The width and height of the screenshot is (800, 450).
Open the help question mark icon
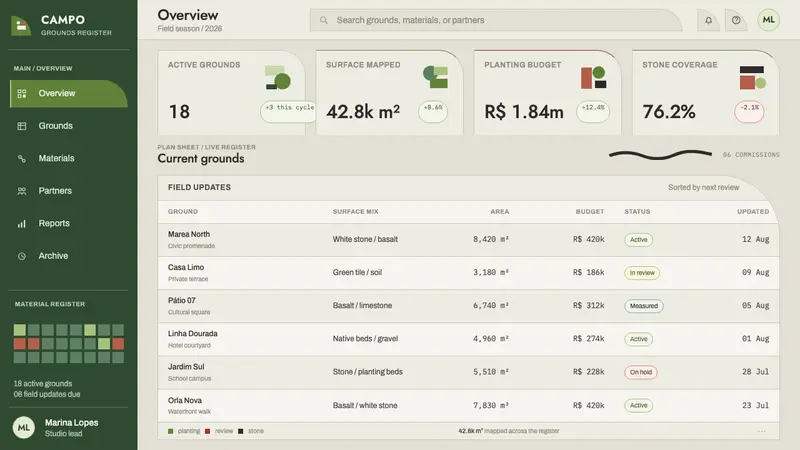[x=736, y=20]
